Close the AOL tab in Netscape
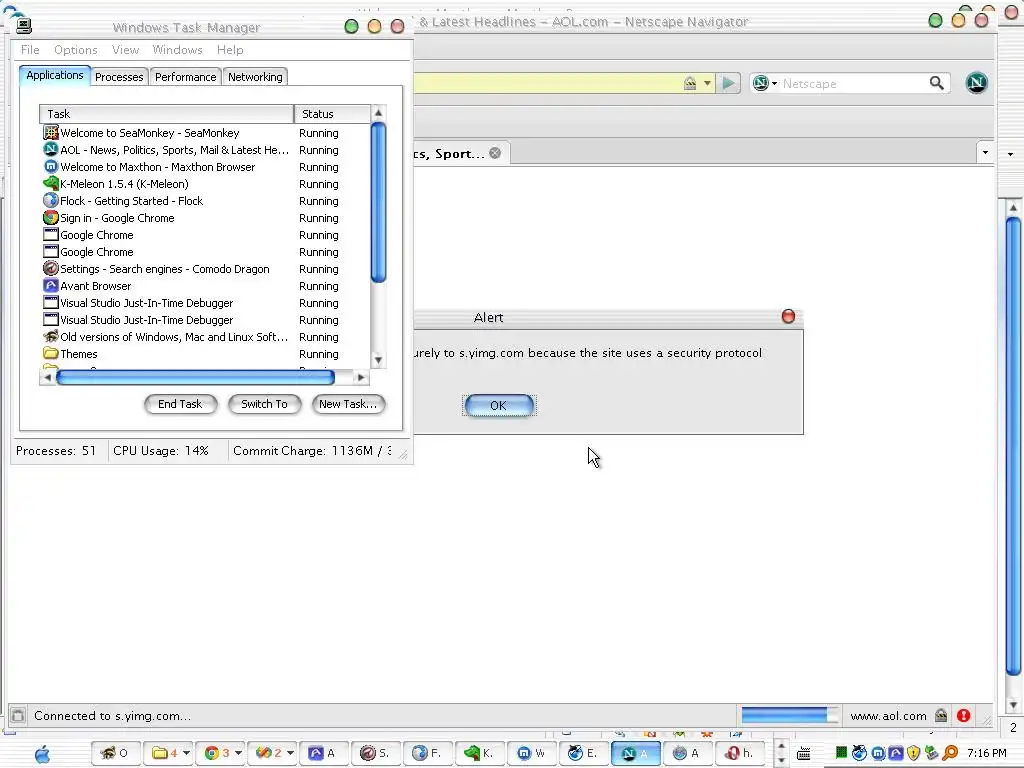1024x768 pixels. (495, 153)
